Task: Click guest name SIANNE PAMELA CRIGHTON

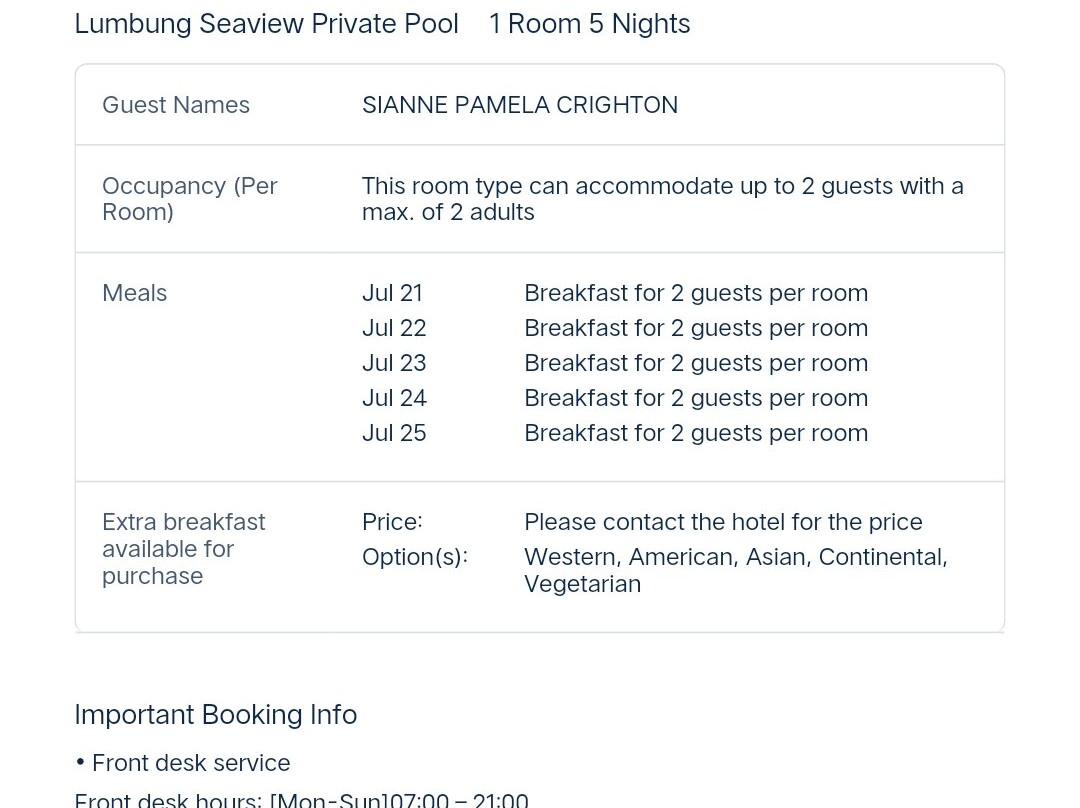Action: (x=519, y=105)
